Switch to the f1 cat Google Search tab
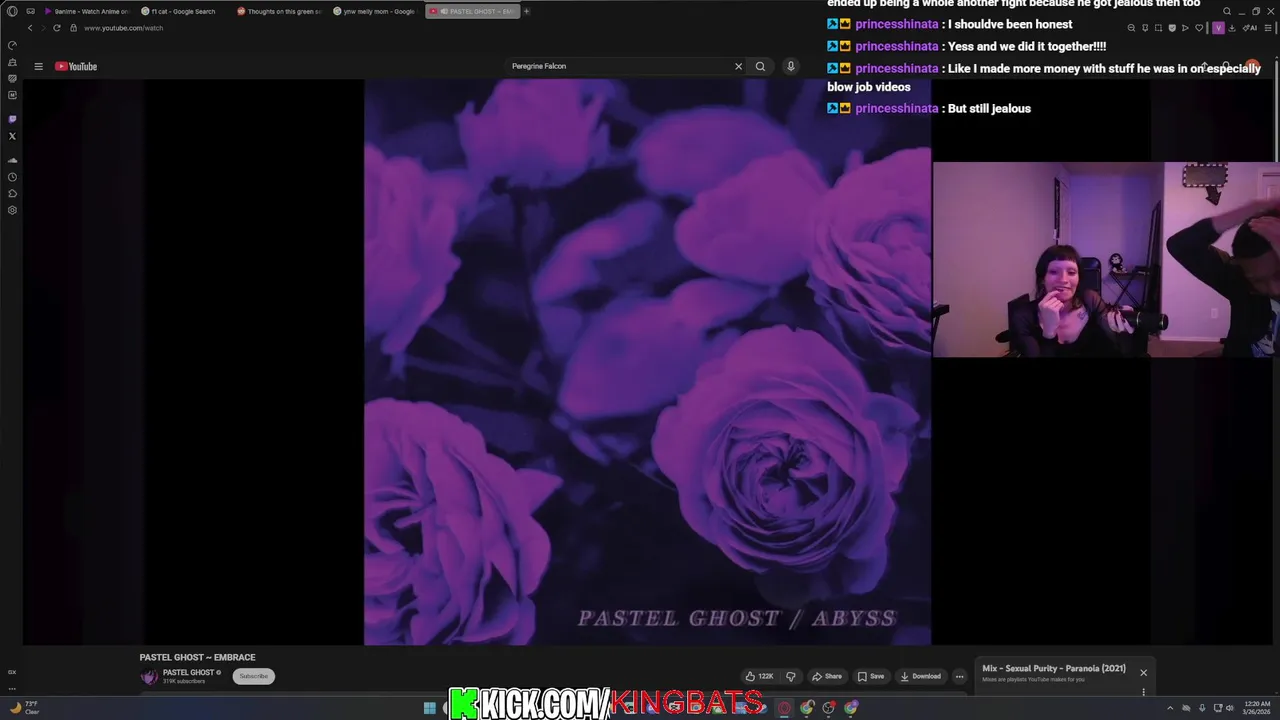This screenshot has height=720, width=1280. click(183, 11)
